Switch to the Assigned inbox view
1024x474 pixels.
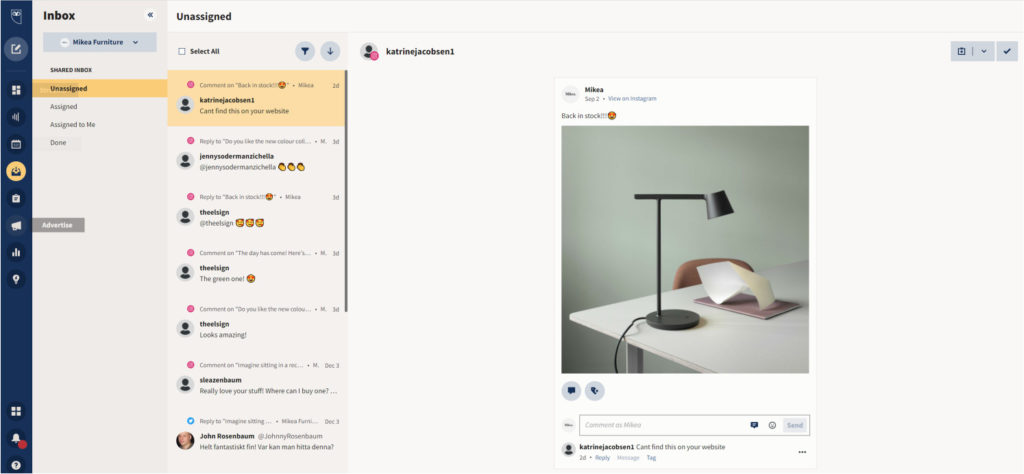[x=64, y=107]
